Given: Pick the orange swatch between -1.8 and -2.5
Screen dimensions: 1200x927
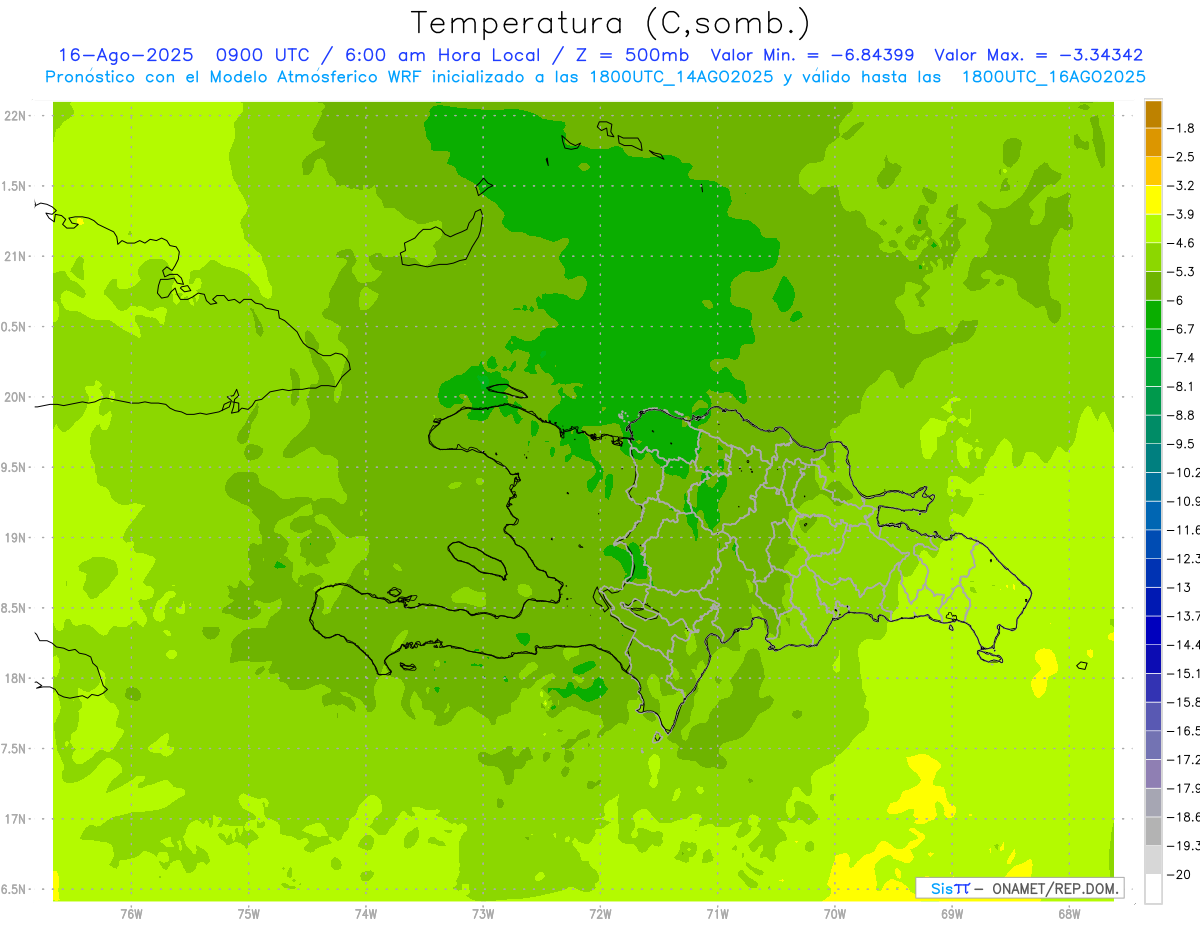Looking at the screenshot, I should click(x=1153, y=143).
